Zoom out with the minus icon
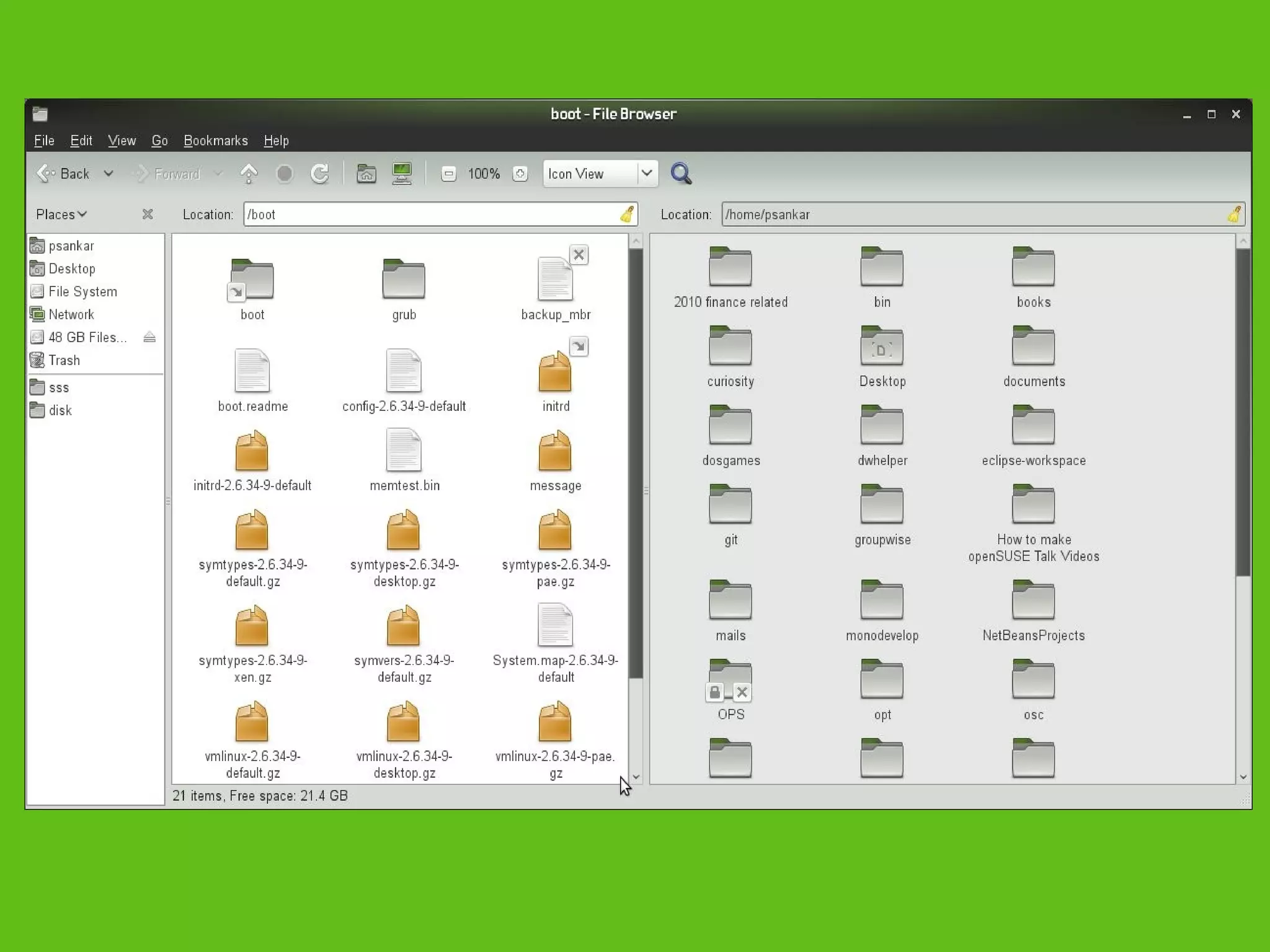Screen dimensions: 1270x952 (x=448, y=174)
